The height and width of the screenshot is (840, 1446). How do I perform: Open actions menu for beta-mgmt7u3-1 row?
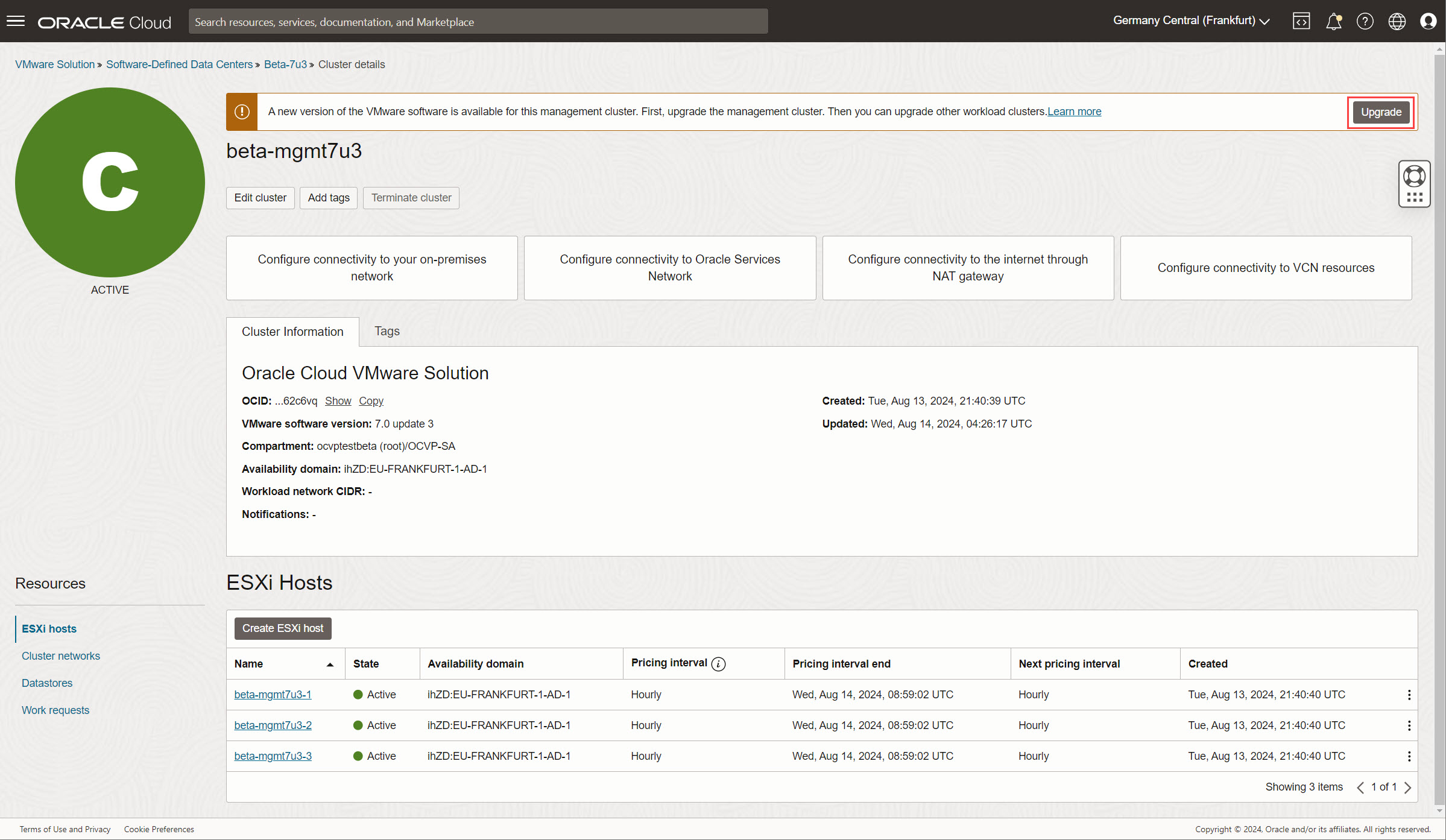pyautogui.click(x=1409, y=695)
